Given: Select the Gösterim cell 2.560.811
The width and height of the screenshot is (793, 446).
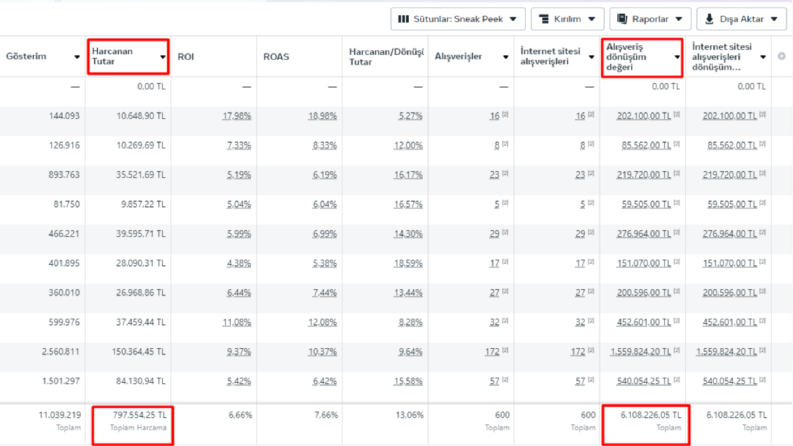Looking at the screenshot, I should tap(61, 351).
